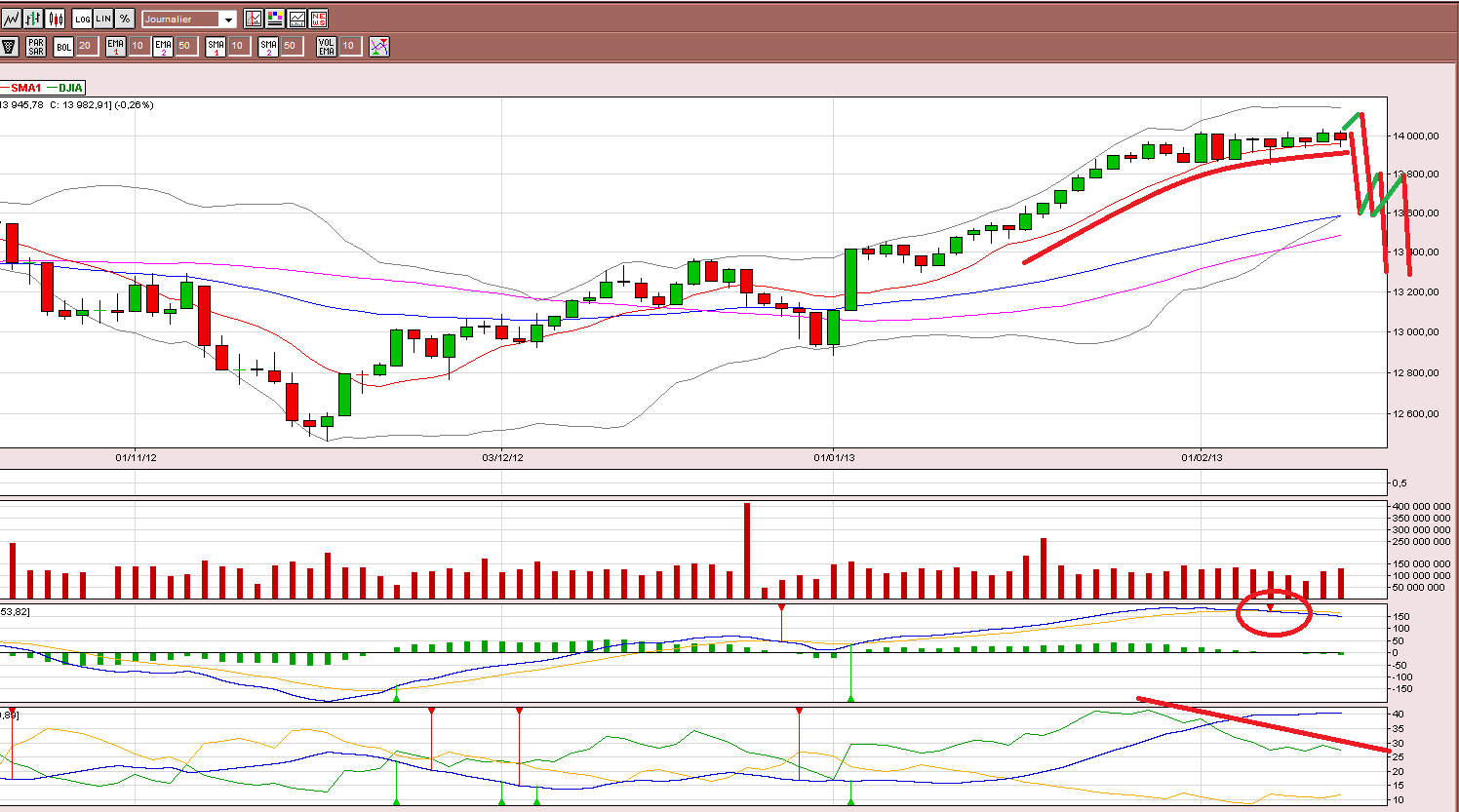Click the -150 indicator axis label
This screenshot has height=812, width=1459.
click(1400, 689)
